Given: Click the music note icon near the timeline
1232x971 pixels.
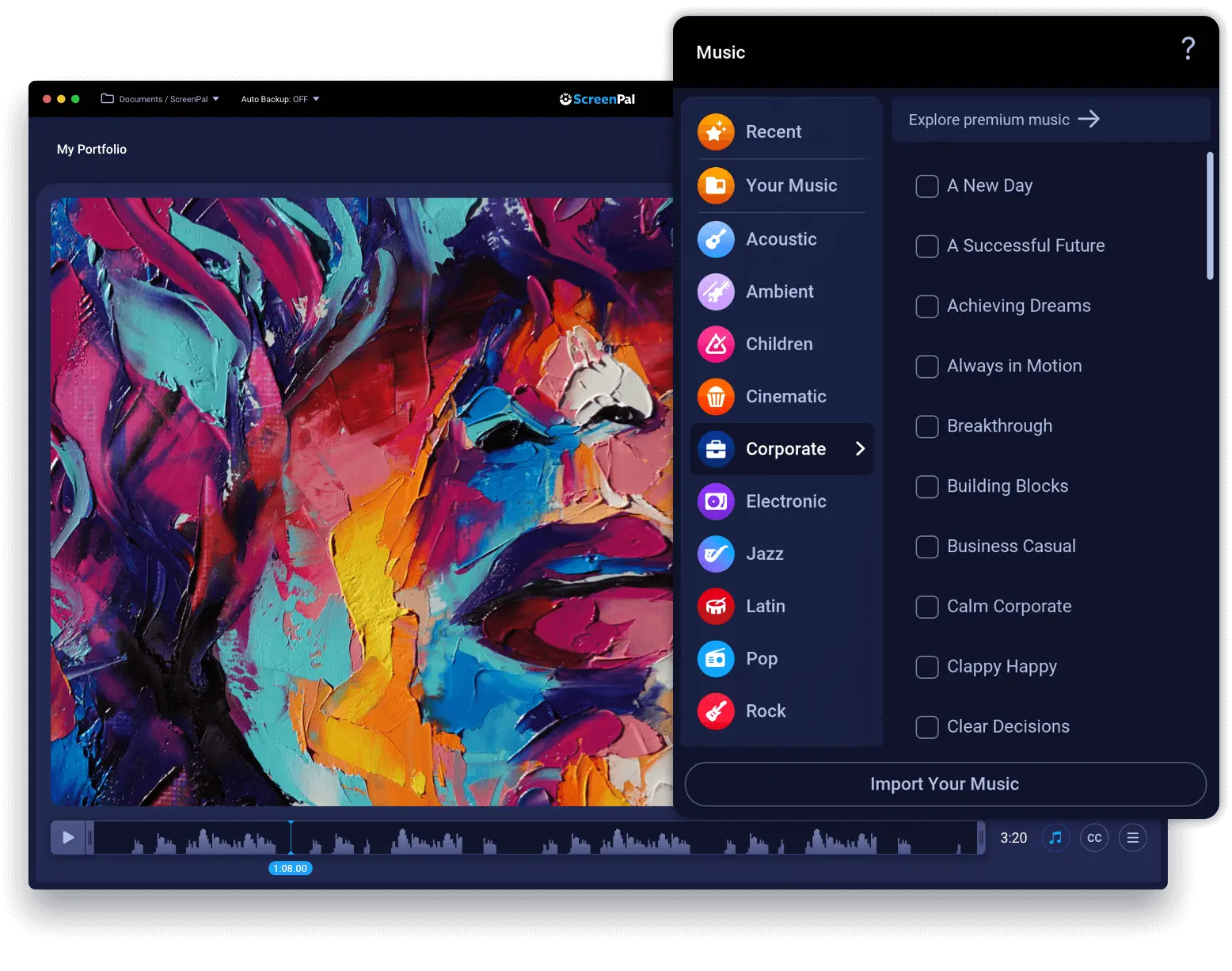Looking at the screenshot, I should tap(1055, 837).
